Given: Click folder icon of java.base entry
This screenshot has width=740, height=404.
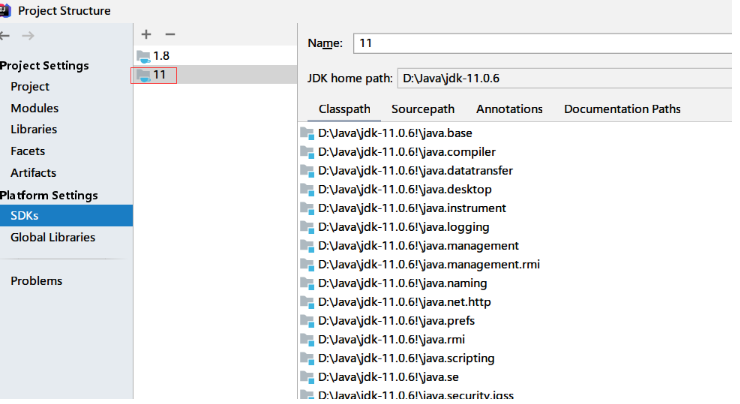Looking at the screenshot, I should pos(307,134).
